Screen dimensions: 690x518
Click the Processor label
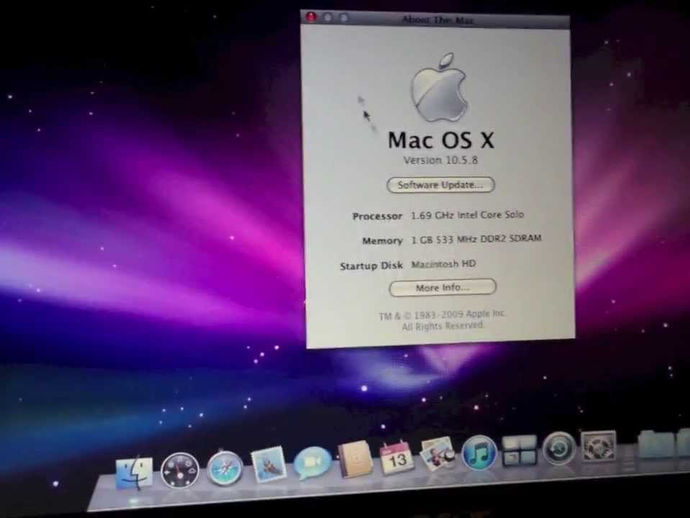(378, 216)
